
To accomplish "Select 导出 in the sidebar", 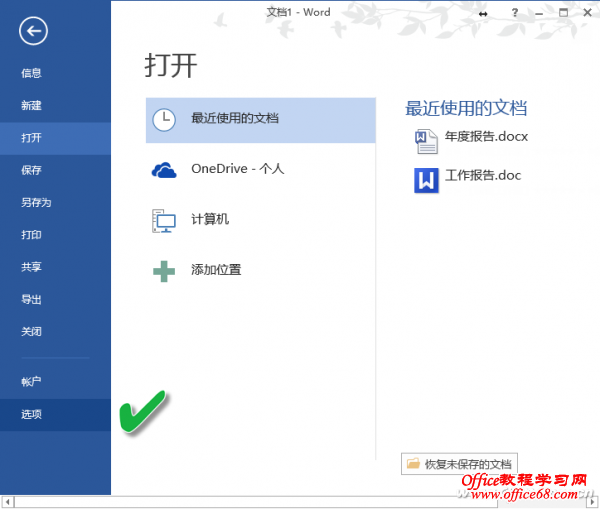I will click(55, 299).
